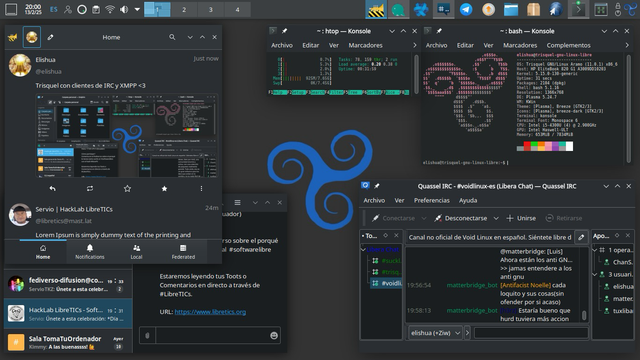640x360 pixels.
Task: Toggle pin on the Quassel IRC window
Action: point(377,186)
